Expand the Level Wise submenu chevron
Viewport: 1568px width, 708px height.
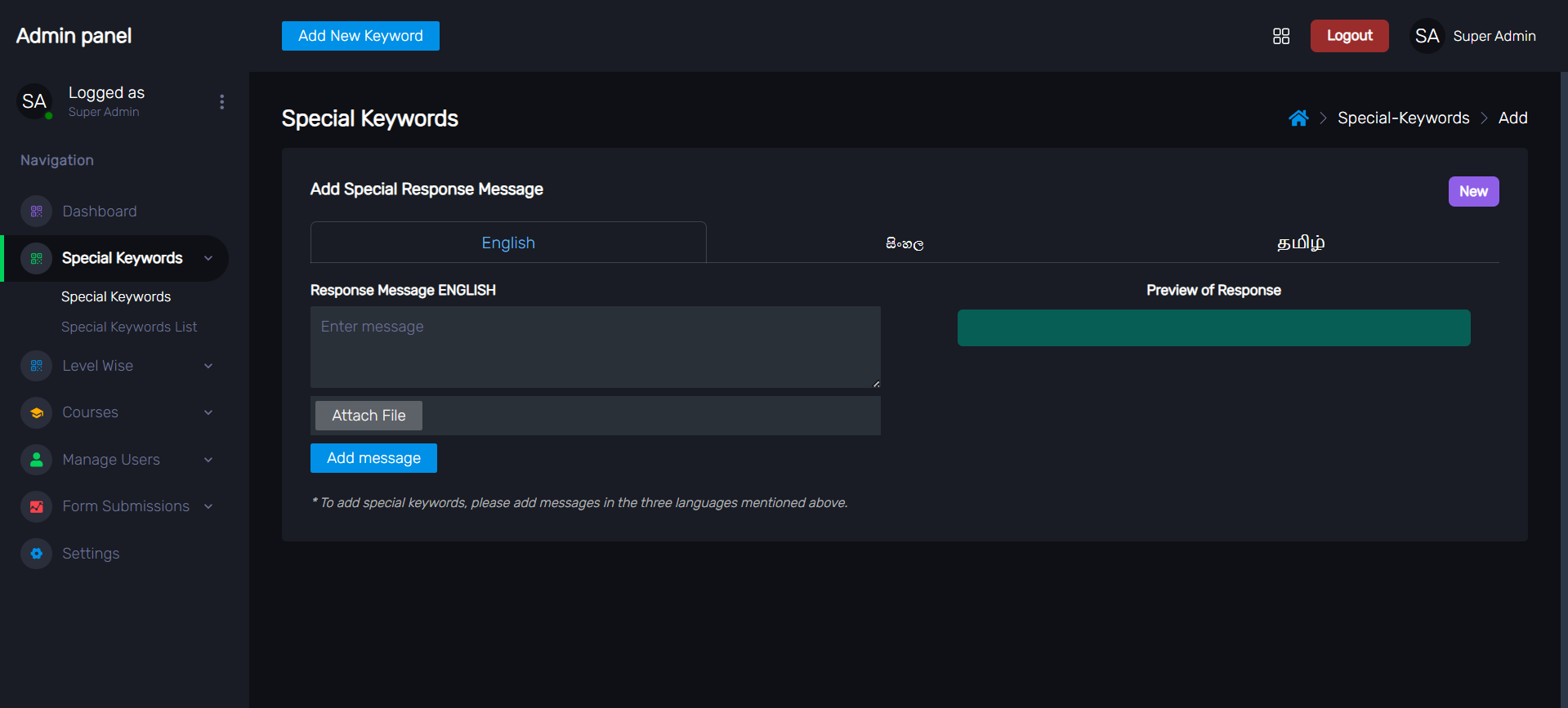pos(208,366)
